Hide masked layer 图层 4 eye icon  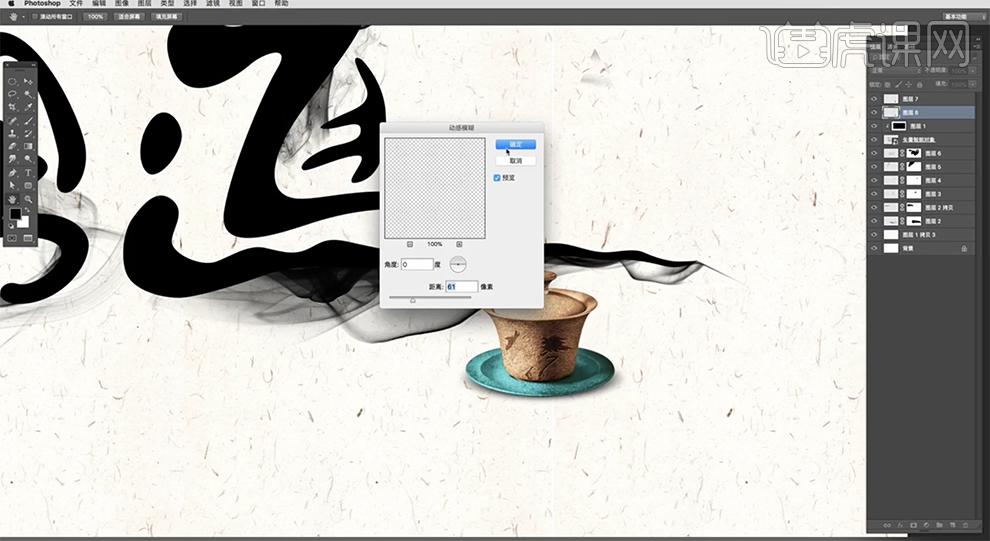(x=874, y=181)
